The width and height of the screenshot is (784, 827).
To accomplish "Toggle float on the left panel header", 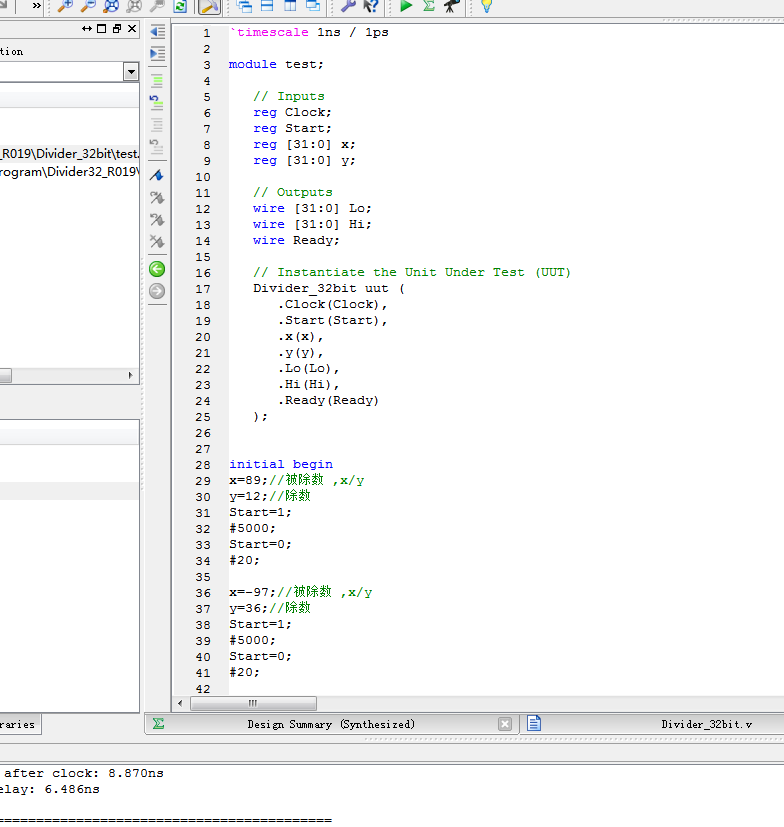I will pos(117,29).
